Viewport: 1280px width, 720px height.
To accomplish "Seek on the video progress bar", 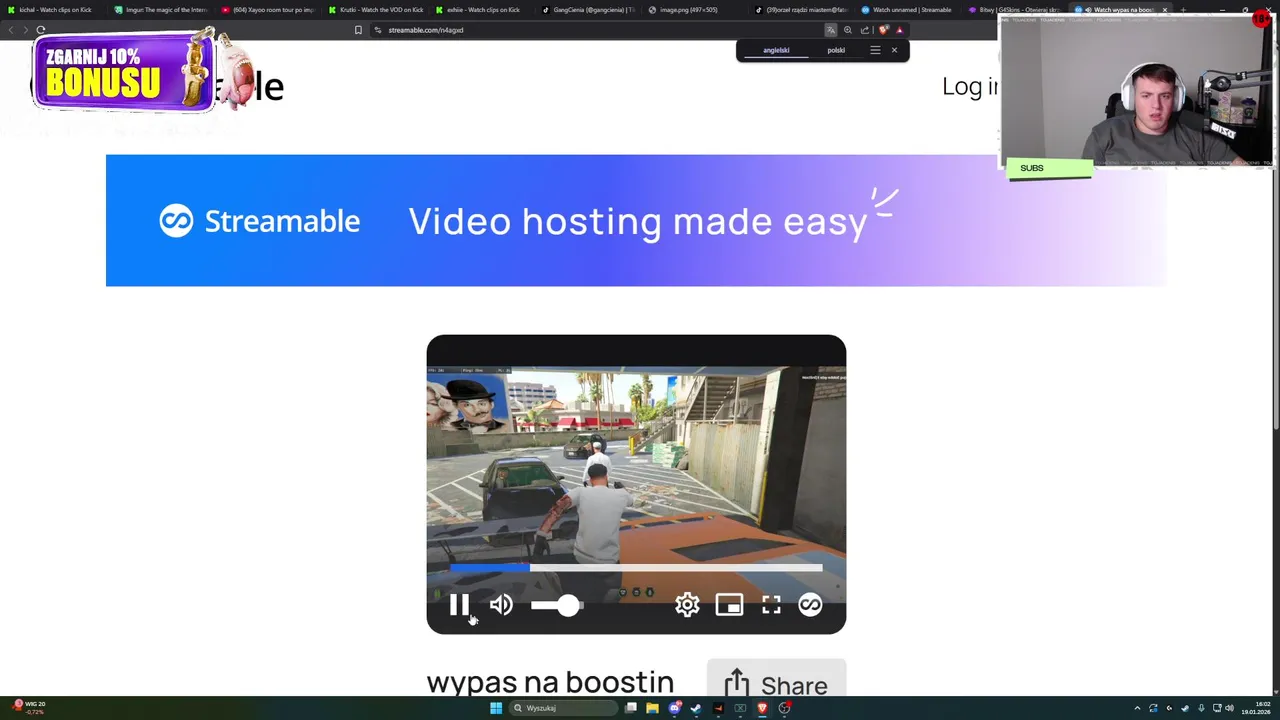I will (x=636, y=567).
